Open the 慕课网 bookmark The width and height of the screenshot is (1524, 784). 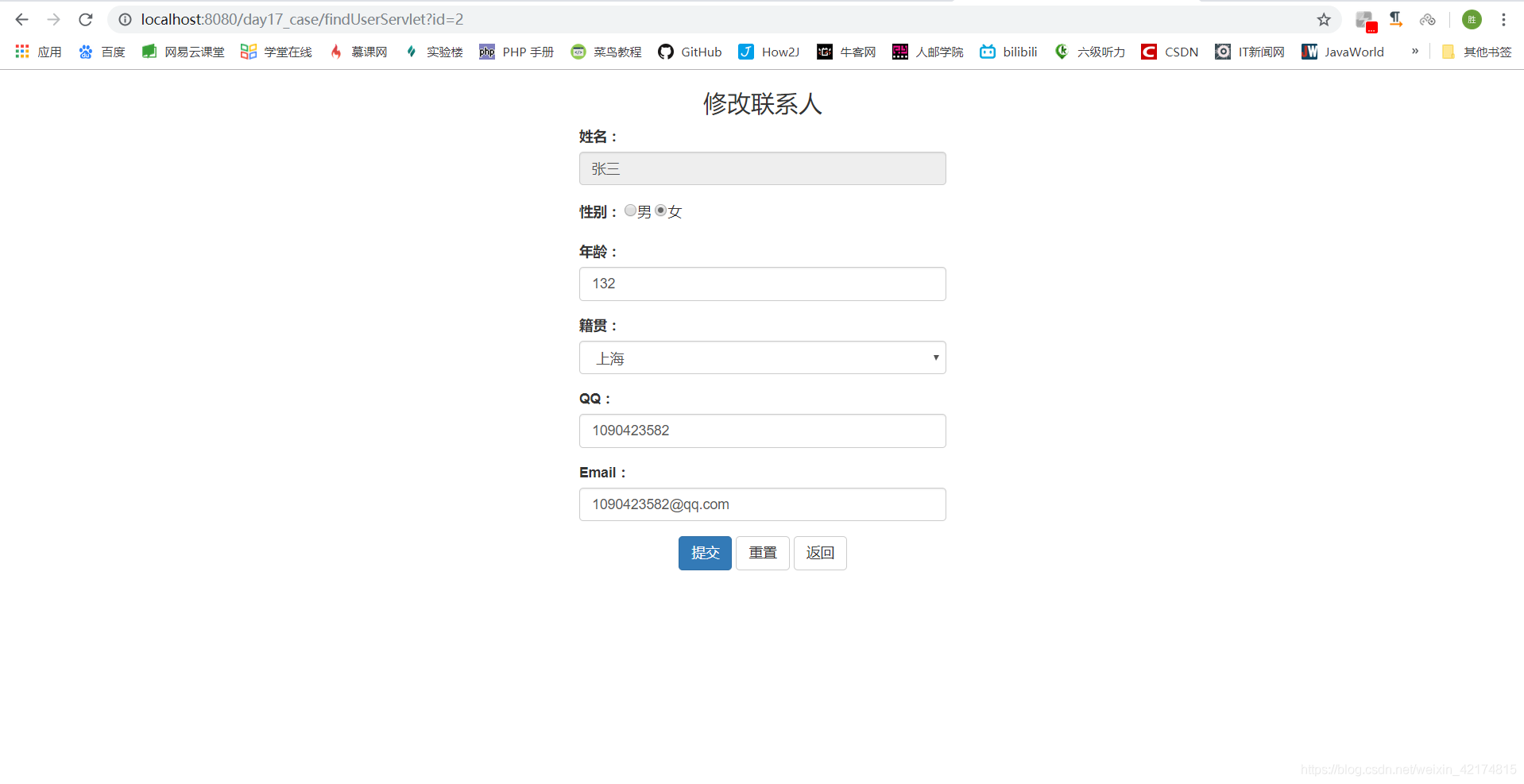[x=358, y=52]
